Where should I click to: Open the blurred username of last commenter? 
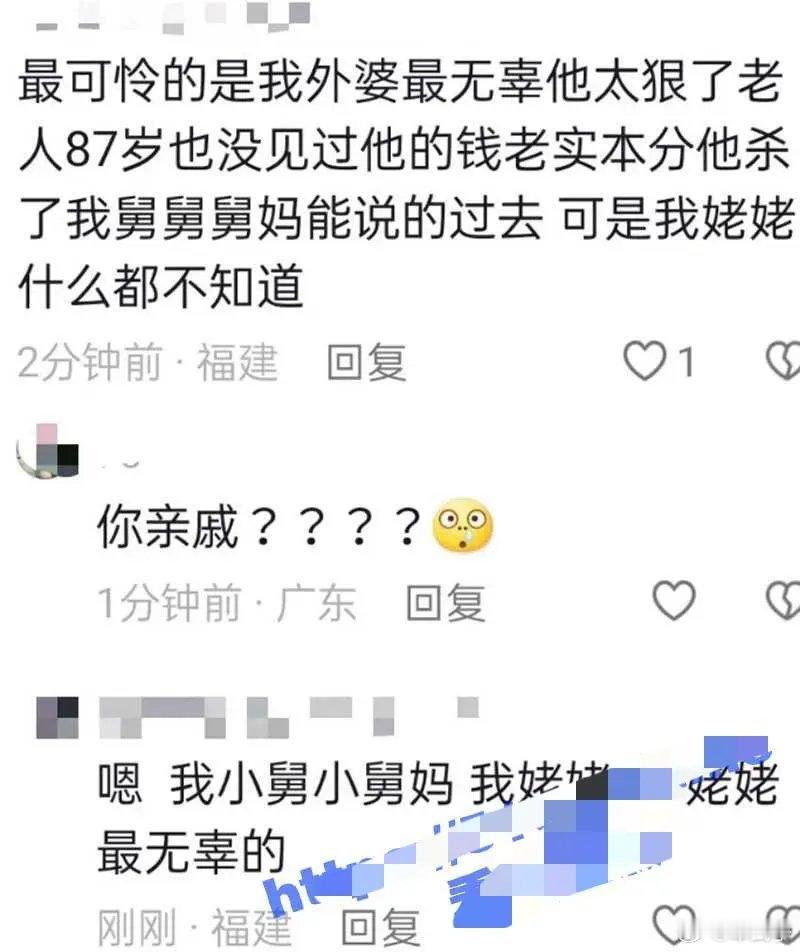point(289,716)
